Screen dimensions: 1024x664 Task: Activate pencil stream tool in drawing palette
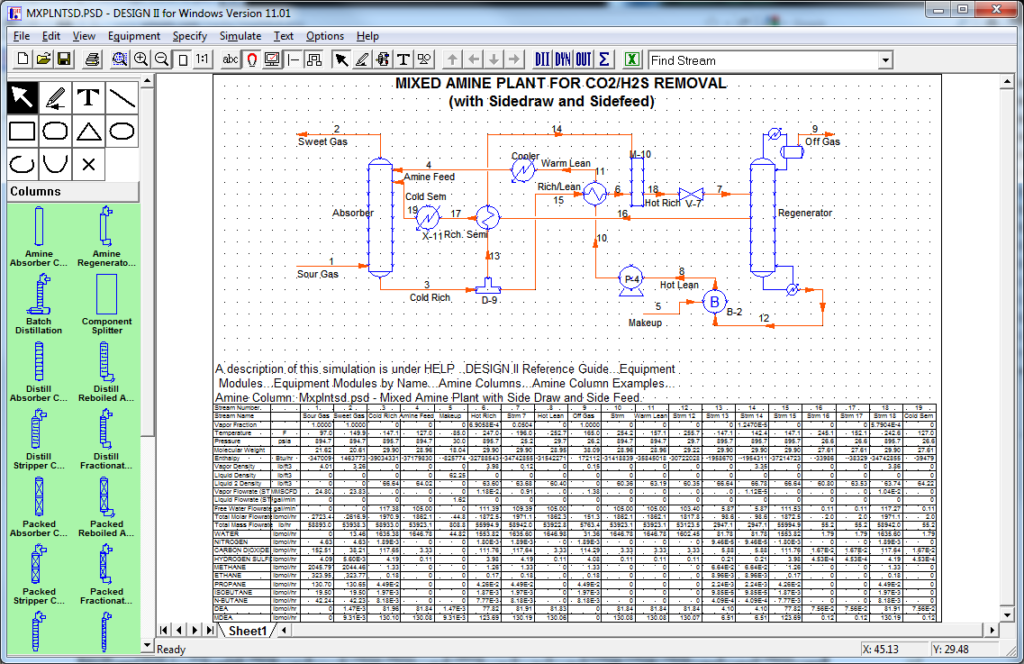point(56,98)
